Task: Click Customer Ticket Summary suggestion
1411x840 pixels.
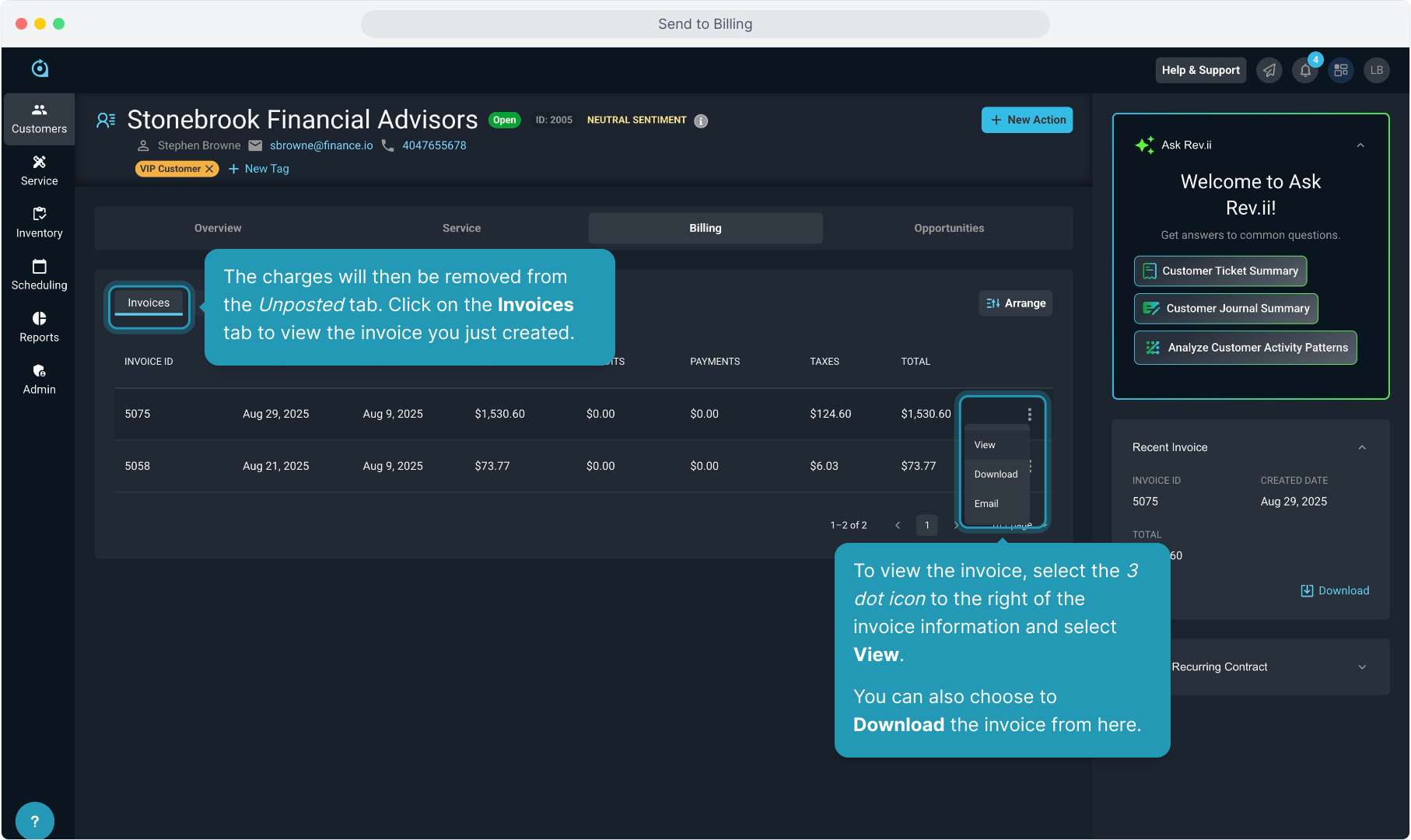Action: point(1220,271)
